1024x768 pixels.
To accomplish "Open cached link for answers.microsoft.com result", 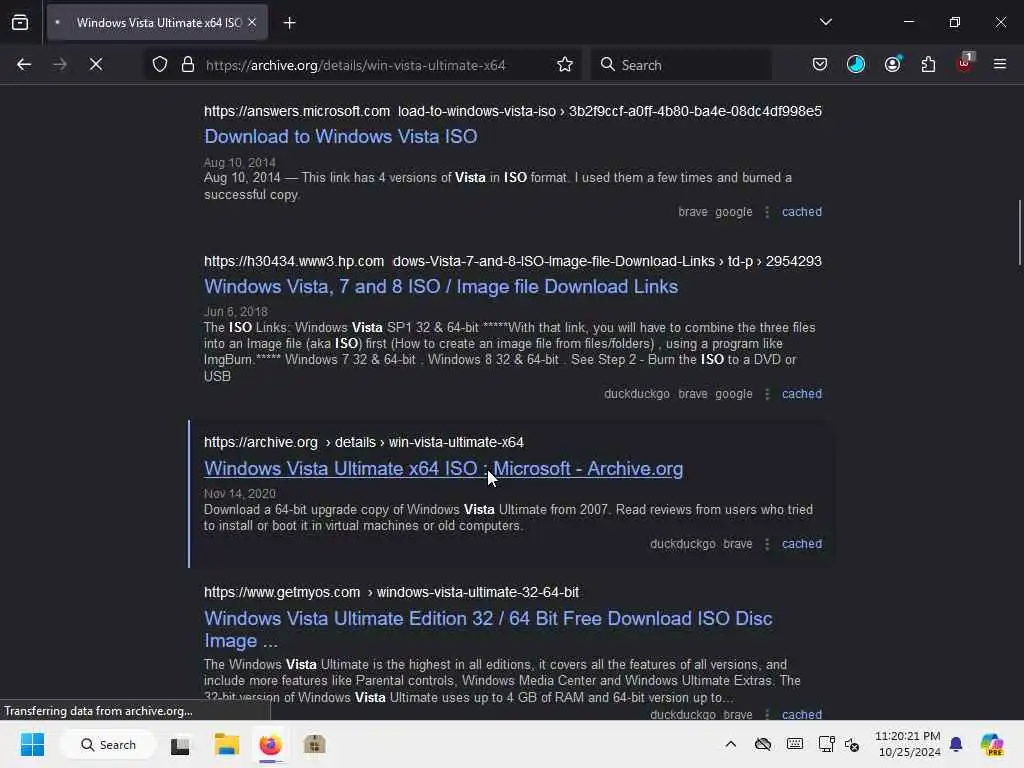I will tap(801, 212).
